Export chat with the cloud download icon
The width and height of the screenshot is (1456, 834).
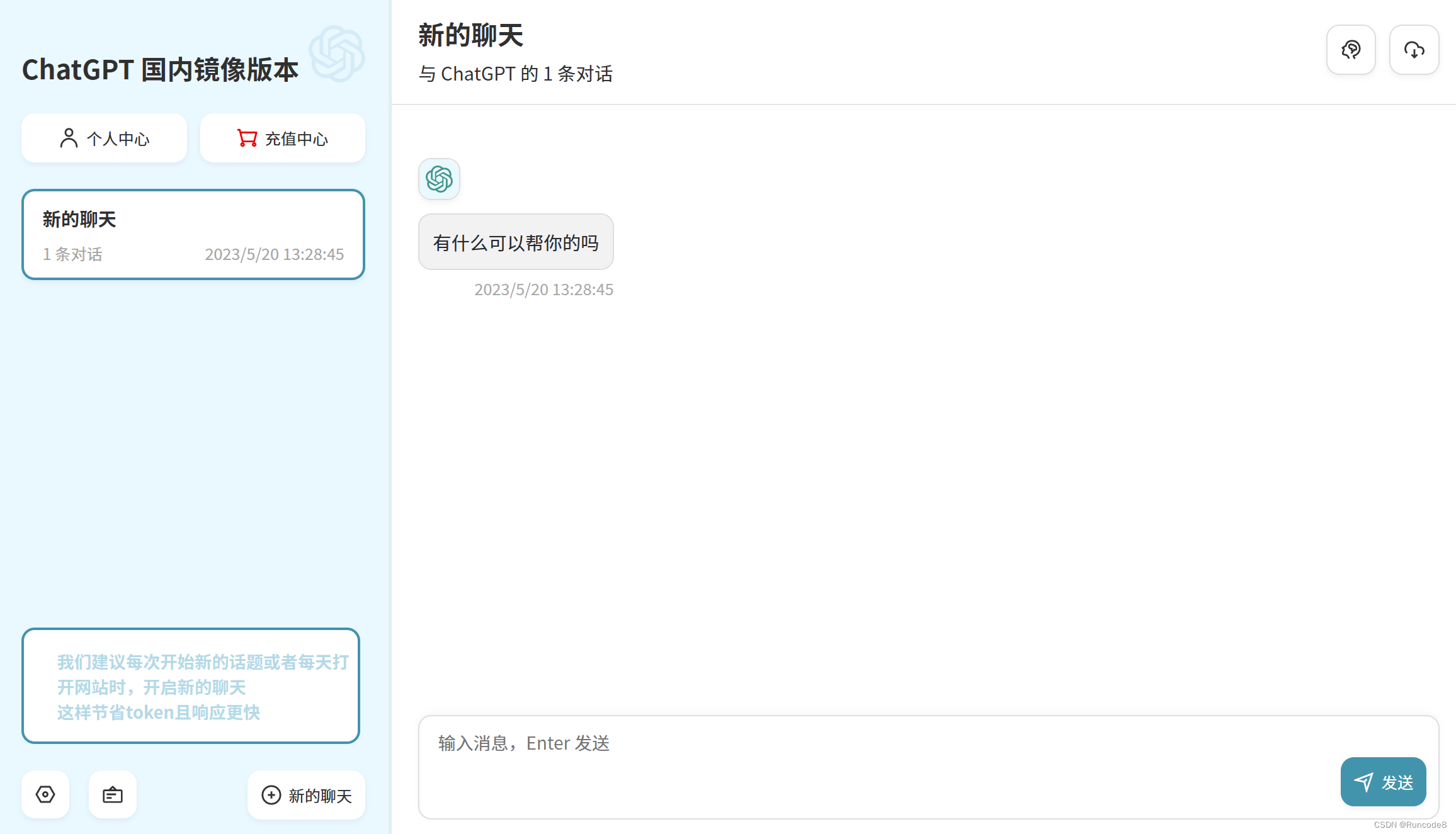(x=1414, y=50)
